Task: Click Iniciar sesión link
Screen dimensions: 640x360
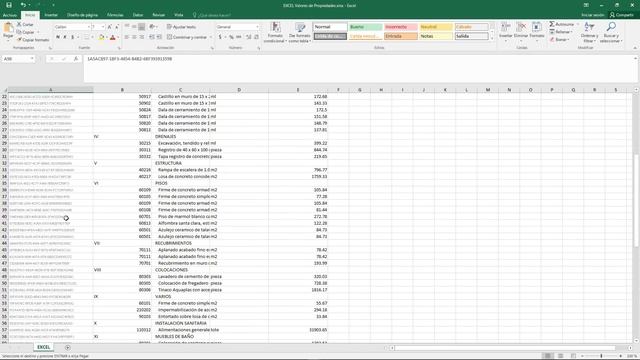Action: pyautogui.click(x=593, y=15)
